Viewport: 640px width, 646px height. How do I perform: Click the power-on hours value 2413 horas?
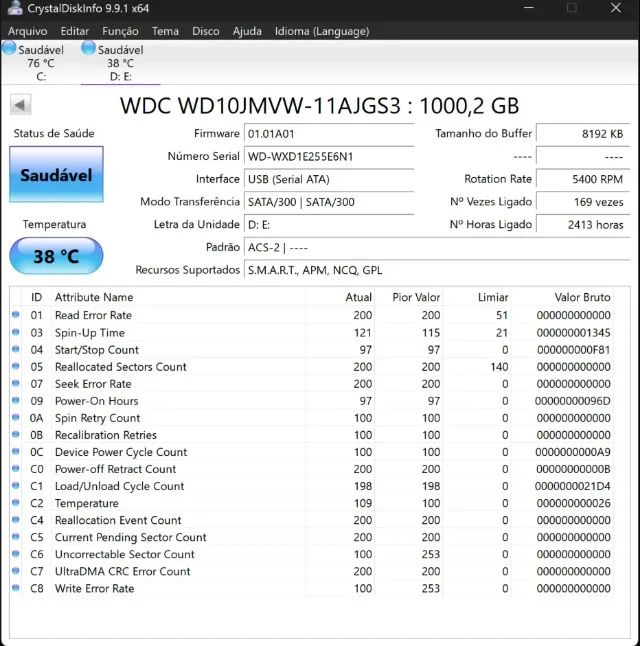[583, 225]
